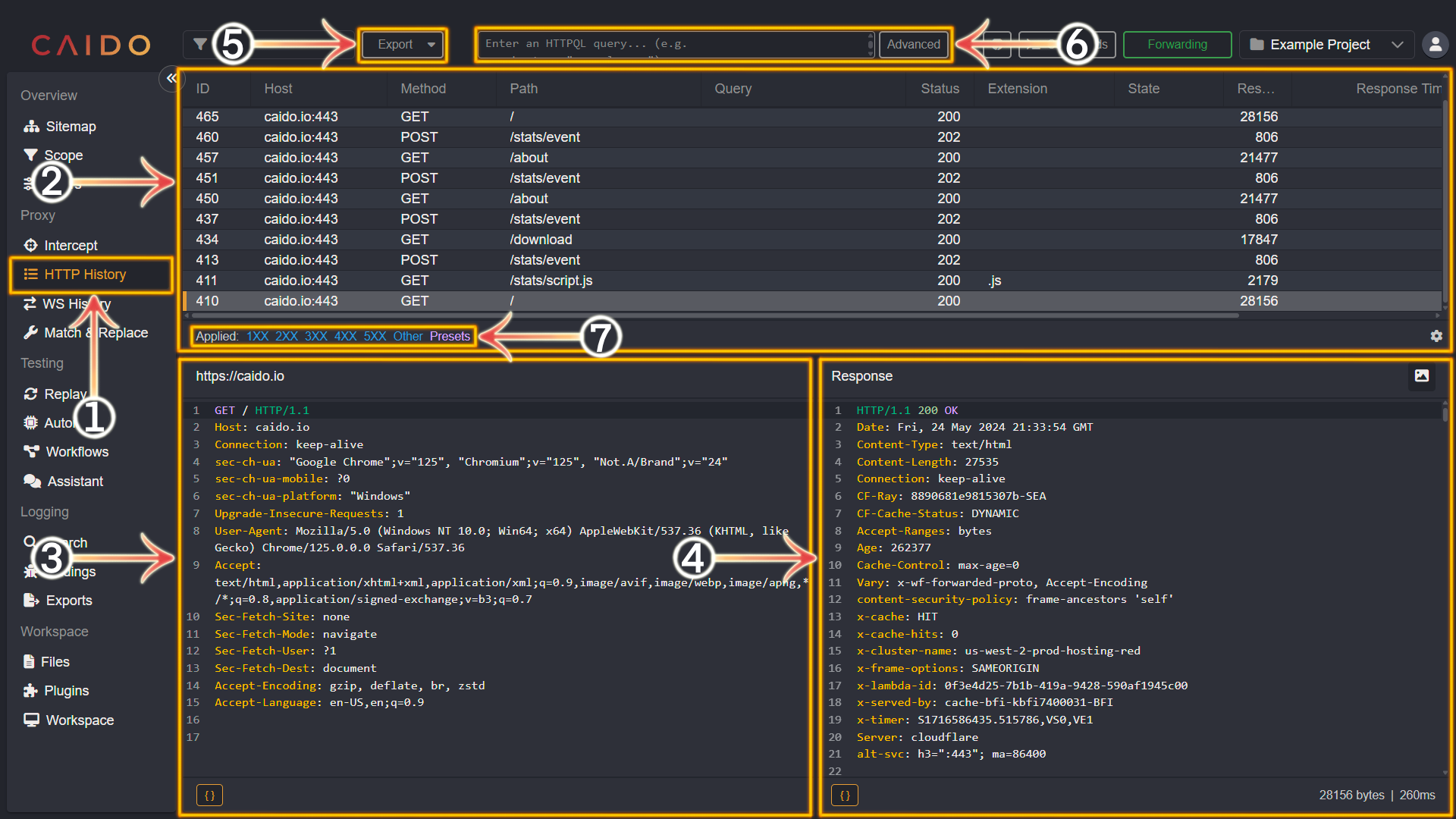Toggle the Forwarding button on/off
The width and height of the screenshot is (1456, 819).
point(1177,44)
